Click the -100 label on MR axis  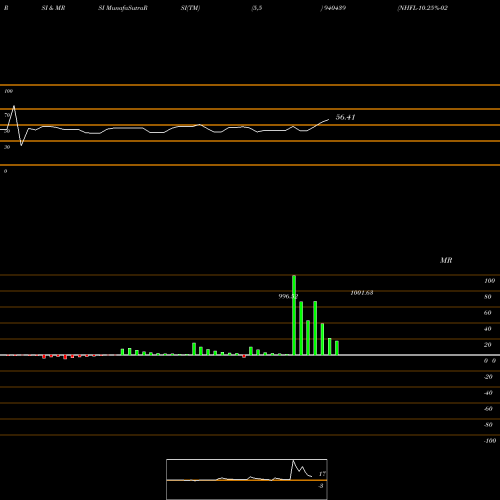(490, 441)
